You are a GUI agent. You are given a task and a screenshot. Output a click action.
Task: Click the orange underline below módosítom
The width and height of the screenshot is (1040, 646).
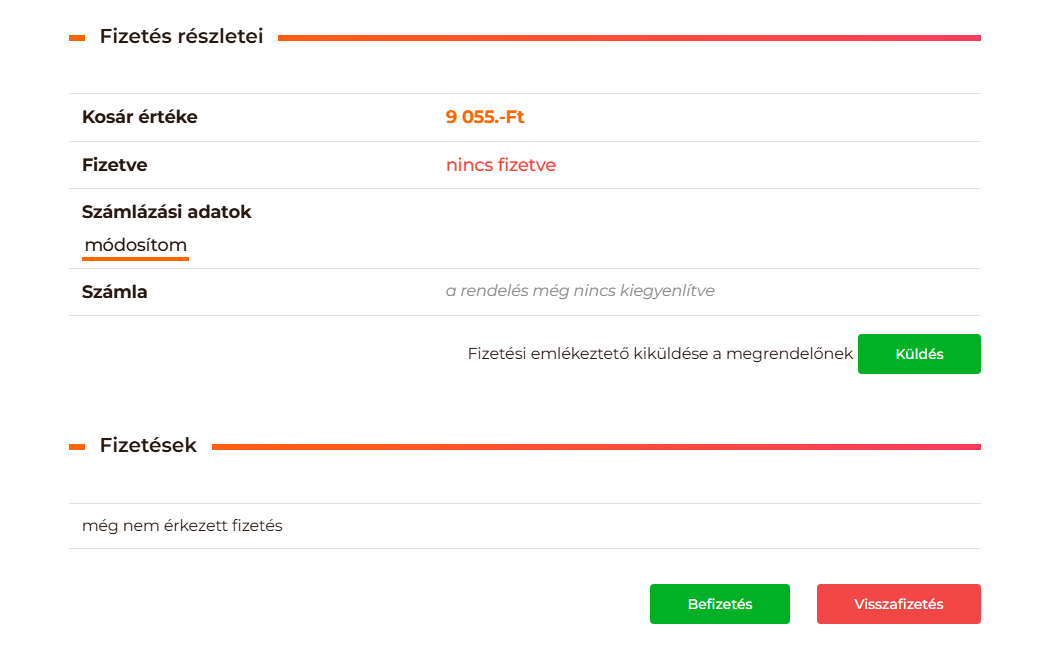pyautogui.click(x=135, y=258)
